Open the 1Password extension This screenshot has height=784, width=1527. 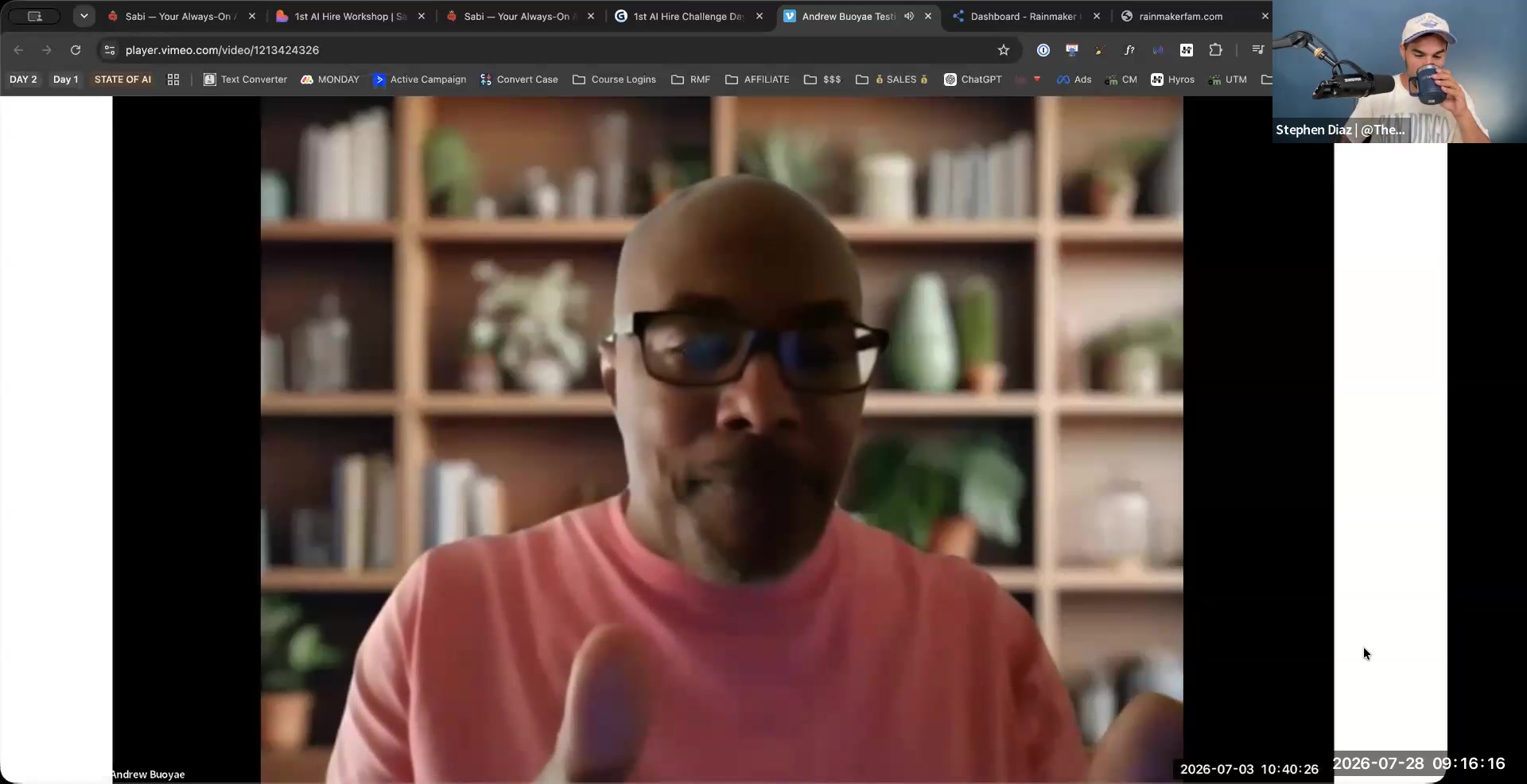[1043, 50]
